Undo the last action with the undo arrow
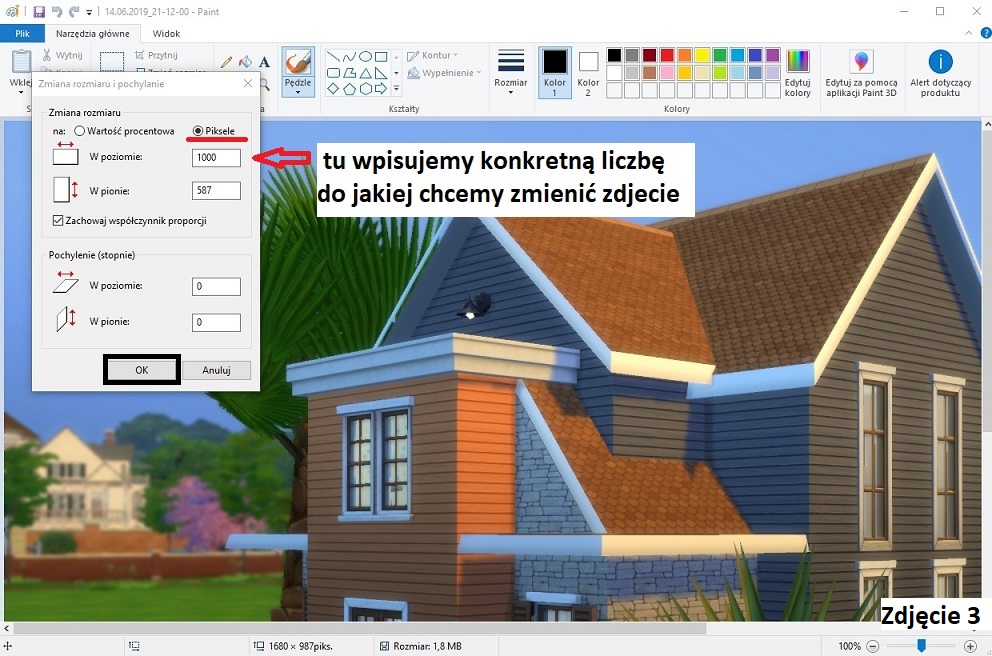992x656 pixels. [57, 12]
